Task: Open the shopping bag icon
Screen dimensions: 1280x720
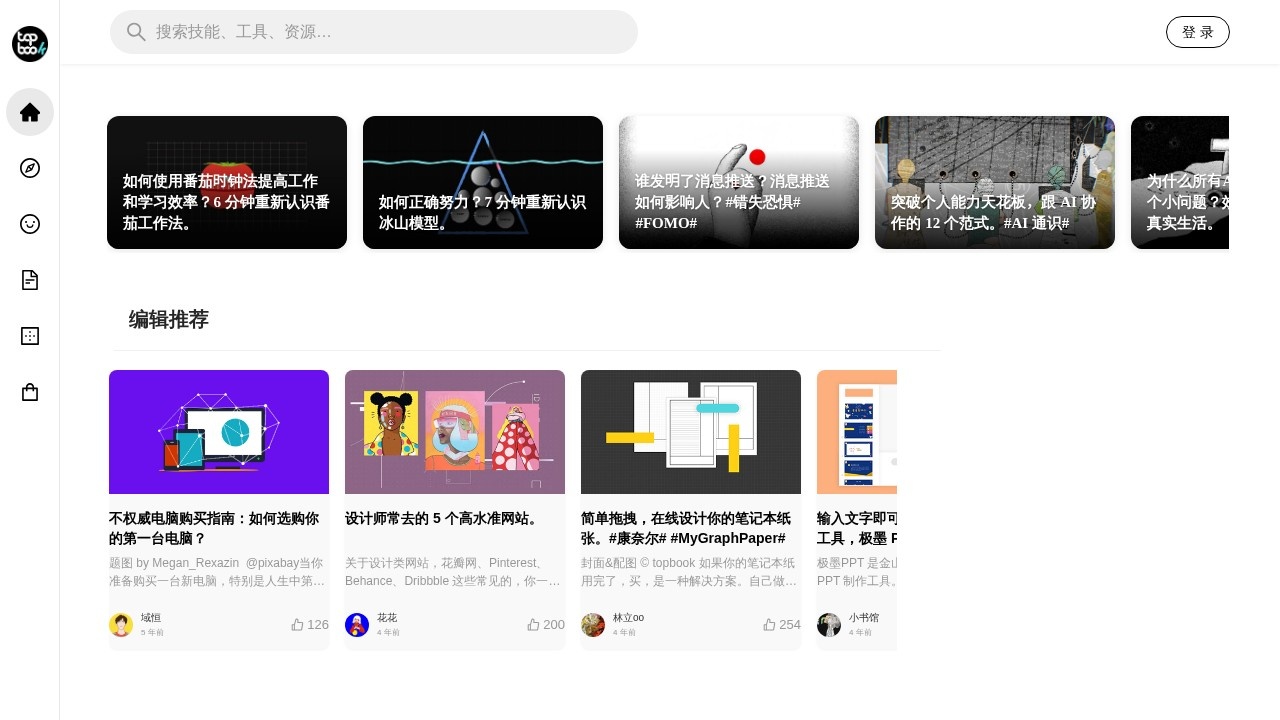Action: (x=30, y=393)
